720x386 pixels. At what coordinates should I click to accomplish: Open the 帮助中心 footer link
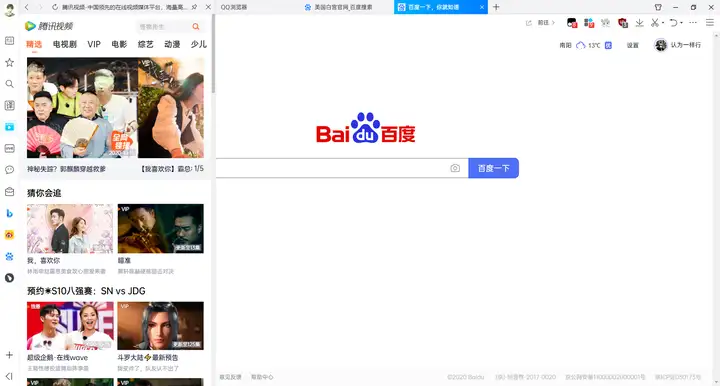(262, 377)
